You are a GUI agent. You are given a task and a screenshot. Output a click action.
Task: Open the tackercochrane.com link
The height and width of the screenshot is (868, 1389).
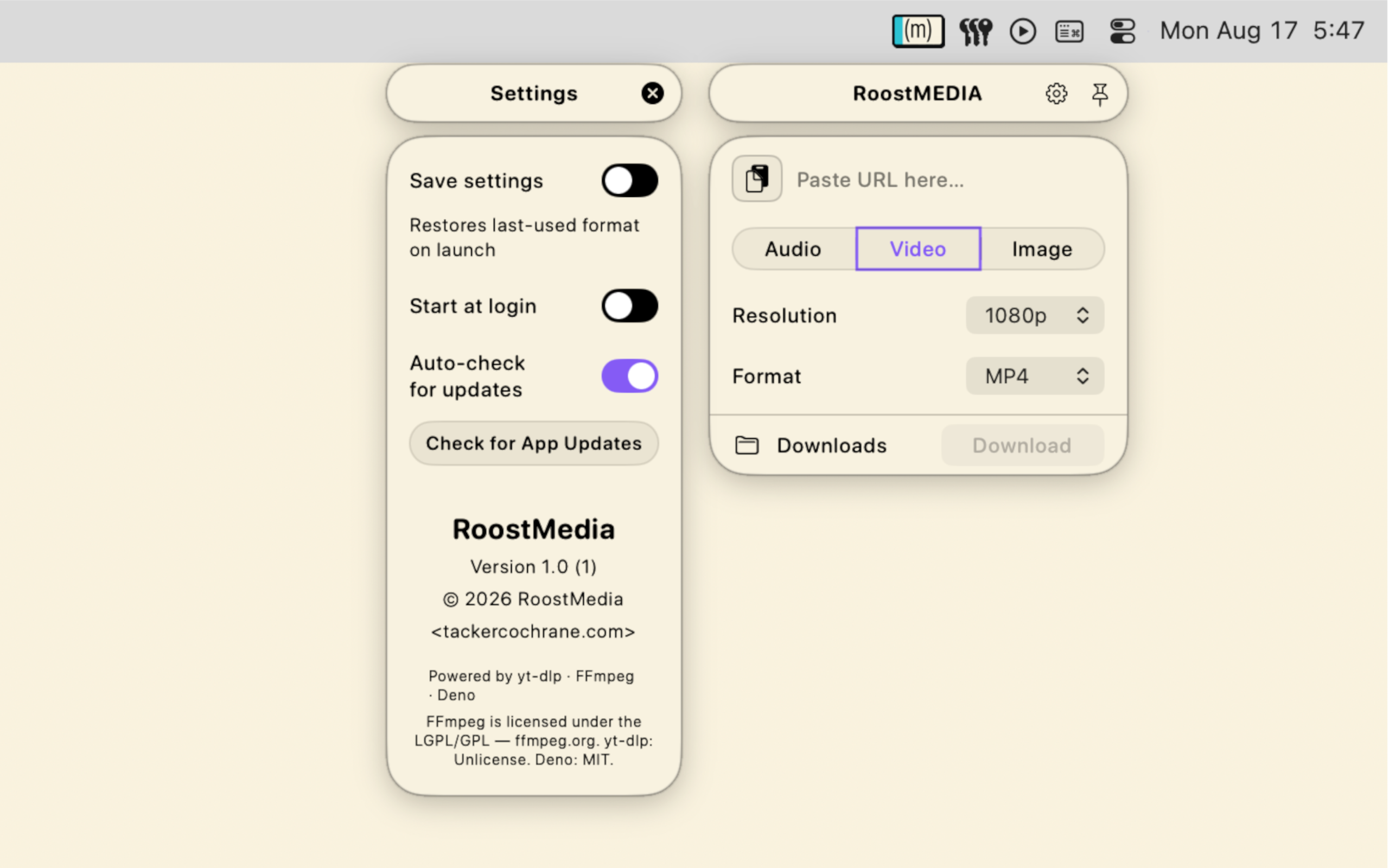(x=533, y=631)
